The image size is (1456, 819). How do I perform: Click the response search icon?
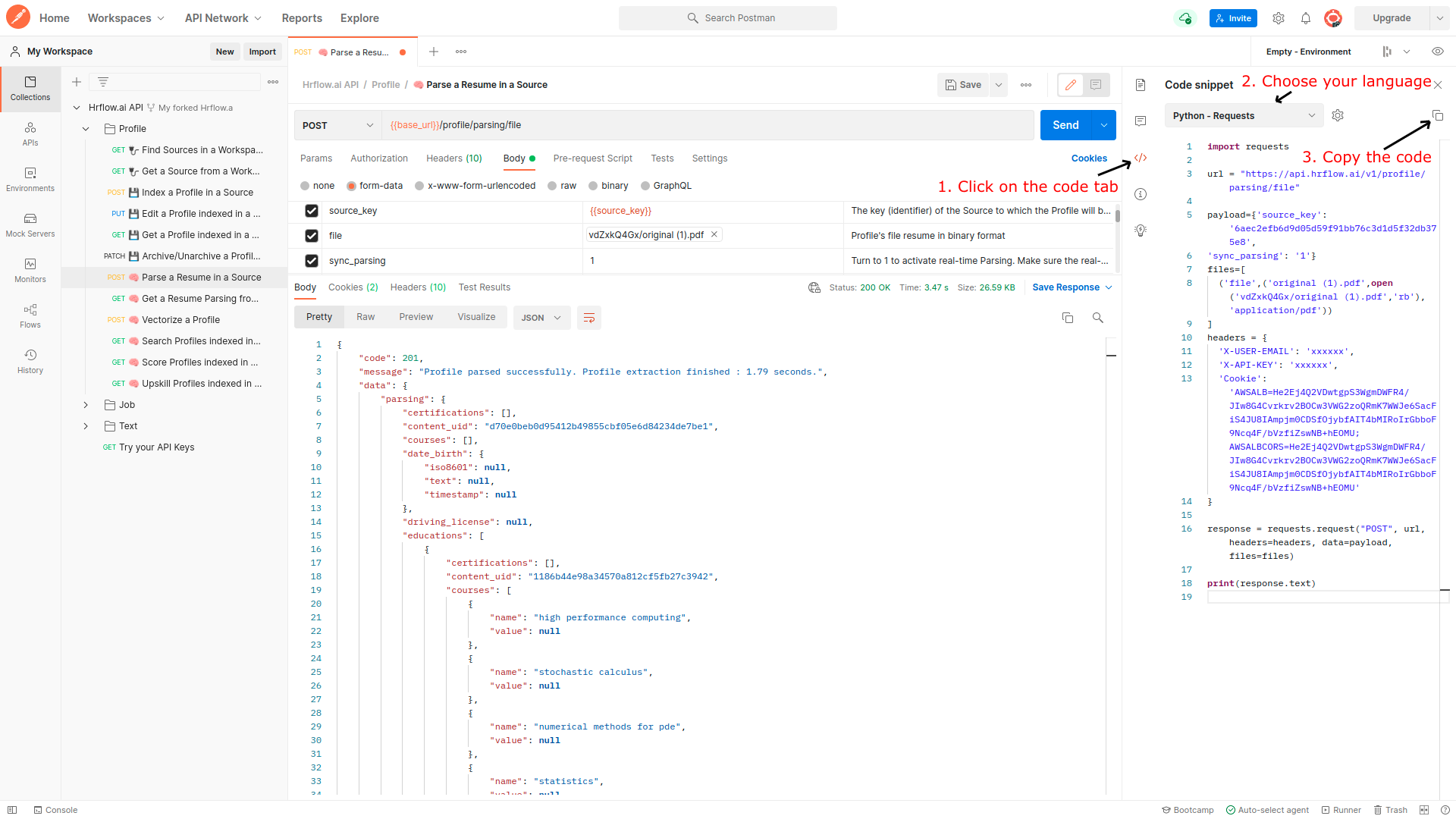click(x=1097, y=318)
